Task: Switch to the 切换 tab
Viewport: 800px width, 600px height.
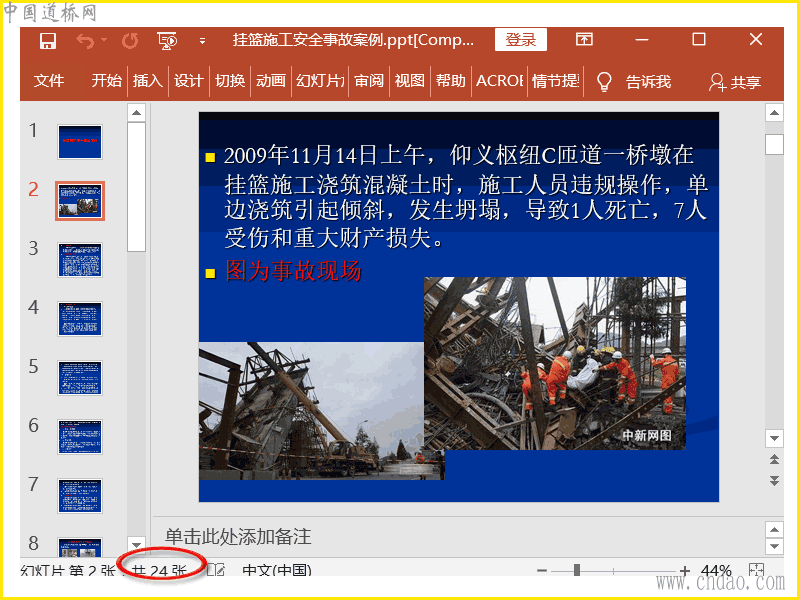Action: 230,81
